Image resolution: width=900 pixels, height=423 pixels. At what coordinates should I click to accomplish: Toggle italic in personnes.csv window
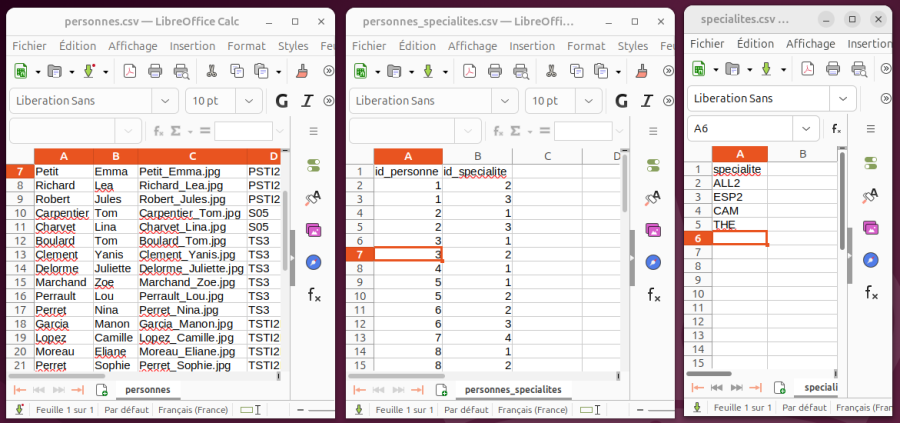pyautogui.click(x=307, y=101)
